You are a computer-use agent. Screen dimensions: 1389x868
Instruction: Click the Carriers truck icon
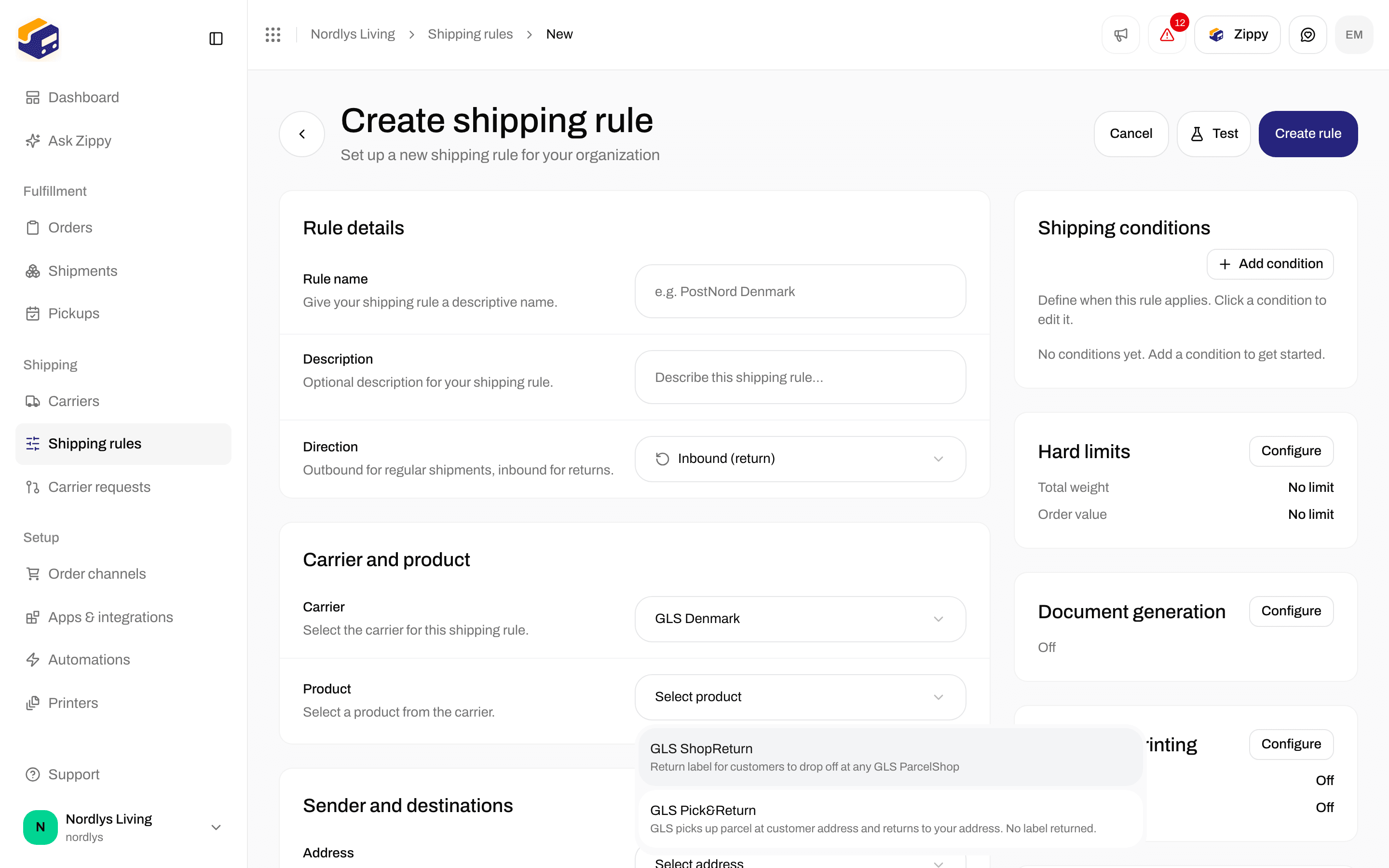coord(33,401)
